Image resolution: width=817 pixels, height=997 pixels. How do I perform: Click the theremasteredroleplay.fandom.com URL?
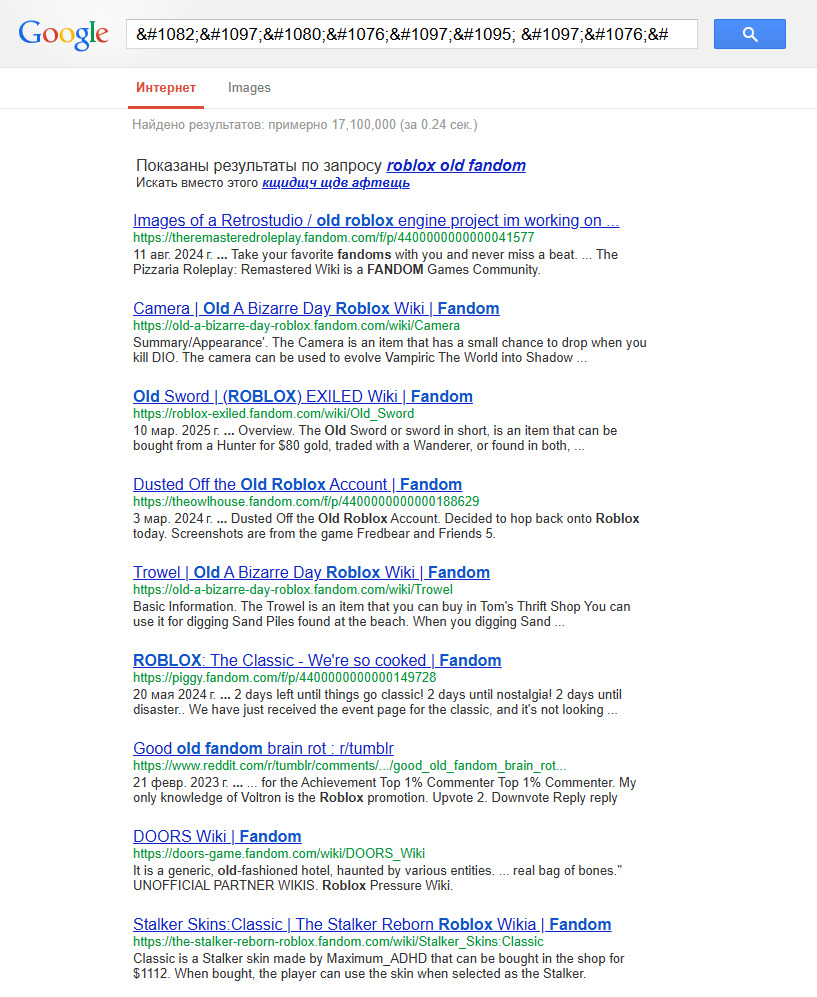(333, 238)
